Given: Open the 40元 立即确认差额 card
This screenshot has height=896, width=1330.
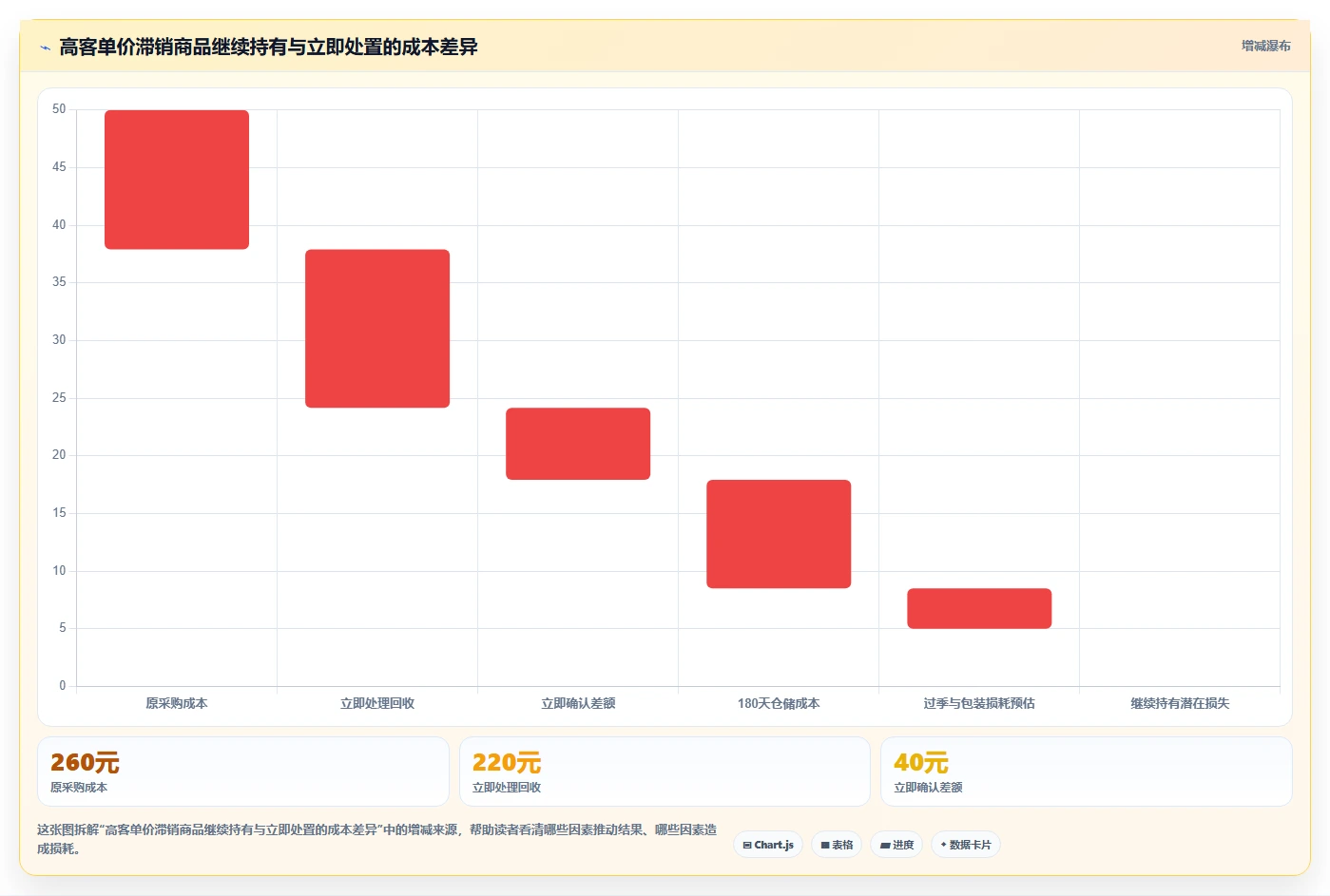Looking at the screenshot, I should (1087, 772).
